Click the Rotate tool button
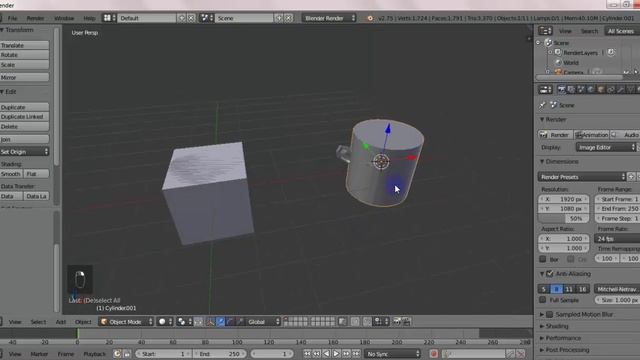This screenshot has height=360, width=640. (24, 55)
